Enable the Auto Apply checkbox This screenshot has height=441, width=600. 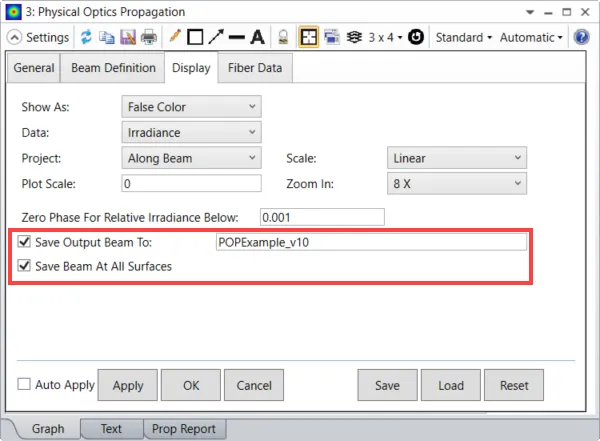24,384
